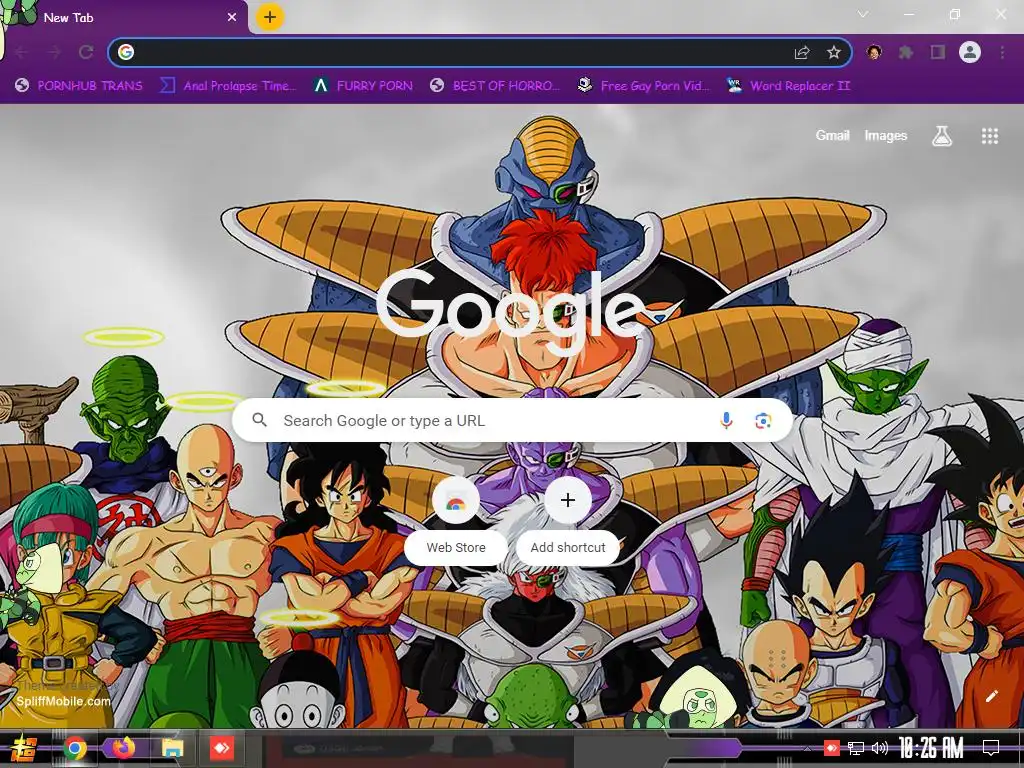
Task: Customize this page with the pencil icon
Action: point(991,696)
